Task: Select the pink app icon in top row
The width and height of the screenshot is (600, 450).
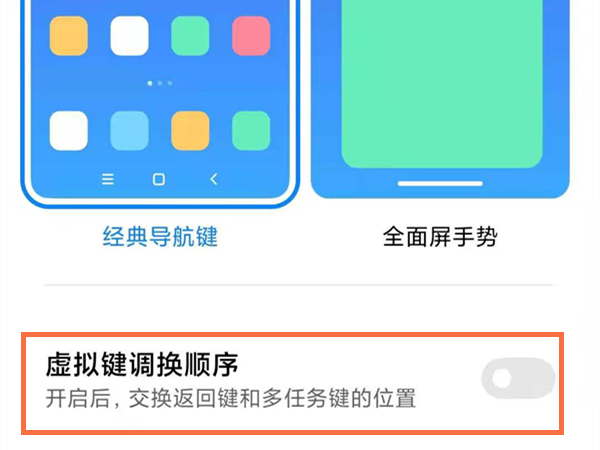Action: click(251, 36)
